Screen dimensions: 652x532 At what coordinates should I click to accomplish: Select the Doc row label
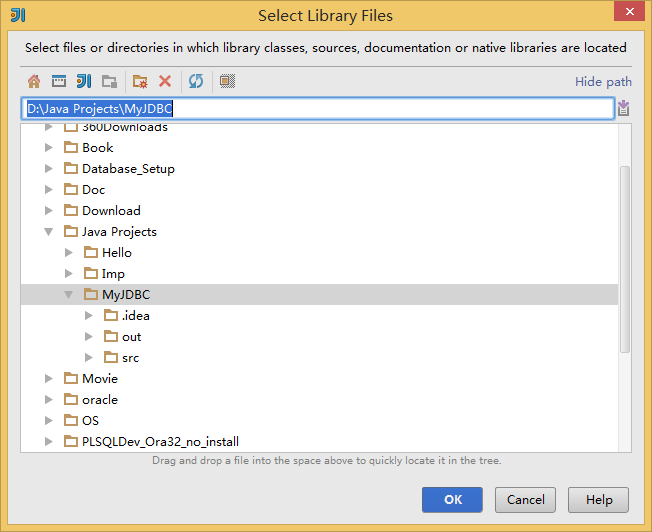(x=94, y=190)
